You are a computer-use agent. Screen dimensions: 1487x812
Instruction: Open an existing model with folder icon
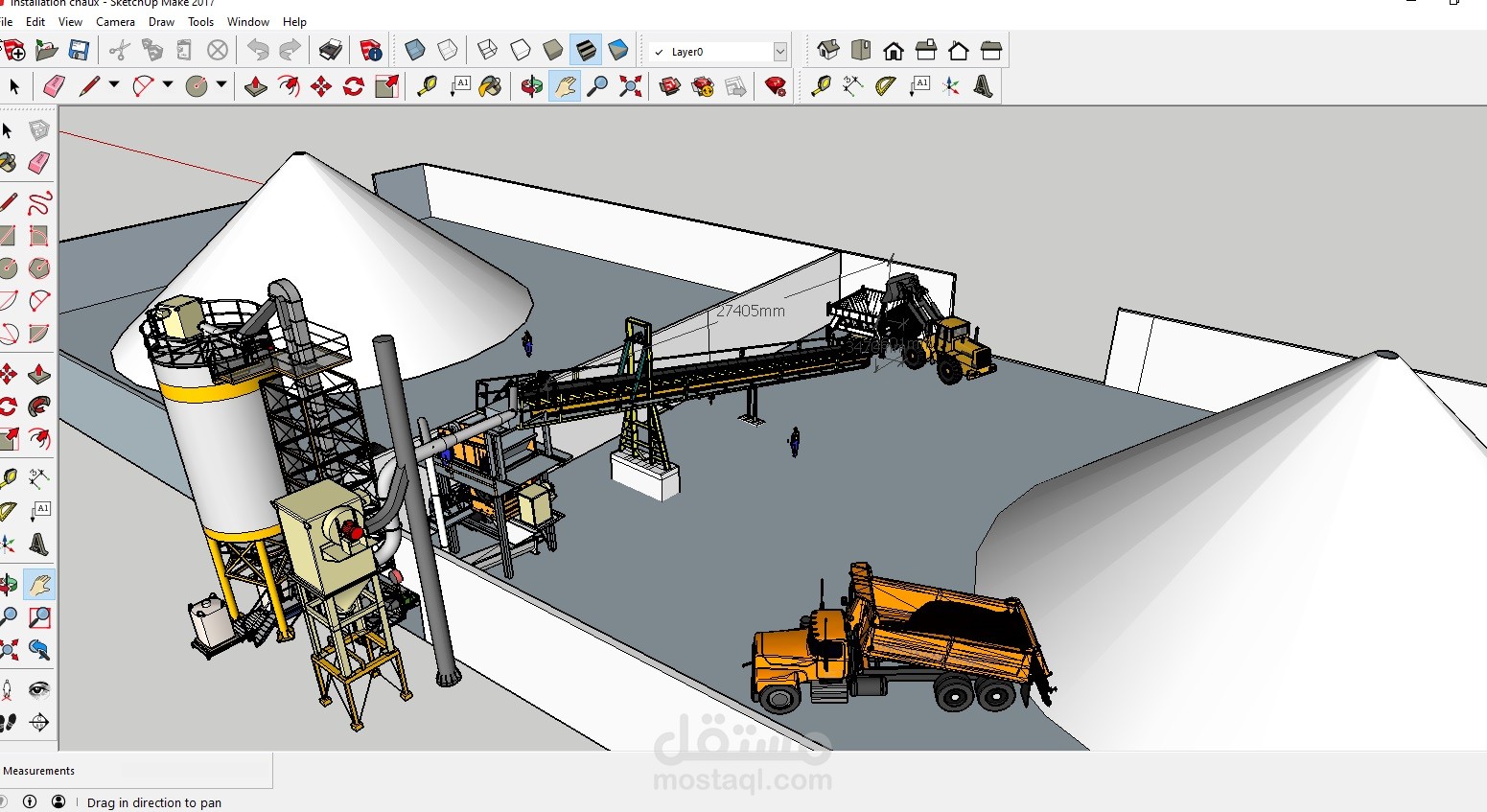click(46, 50)
